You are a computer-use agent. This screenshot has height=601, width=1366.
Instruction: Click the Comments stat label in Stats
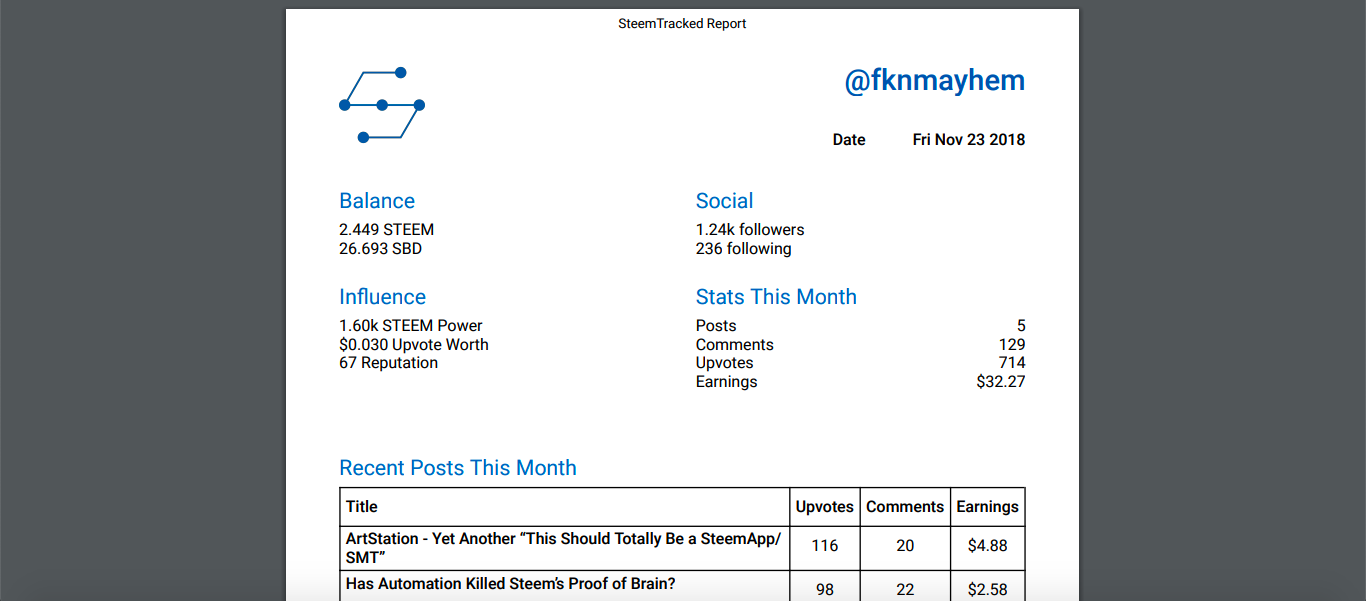point(735,345)
